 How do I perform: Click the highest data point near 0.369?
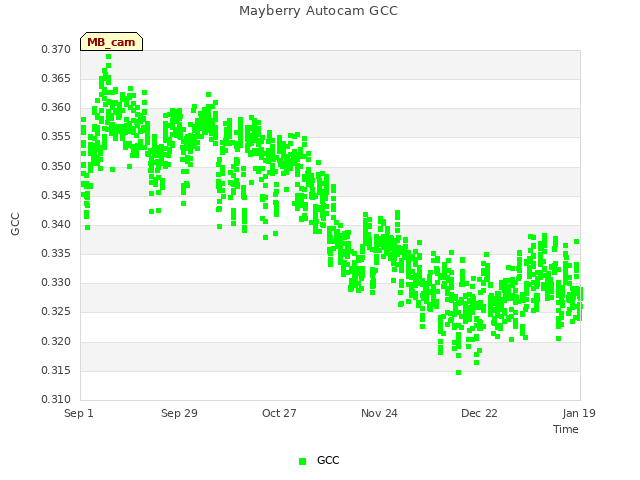[109, 57]
